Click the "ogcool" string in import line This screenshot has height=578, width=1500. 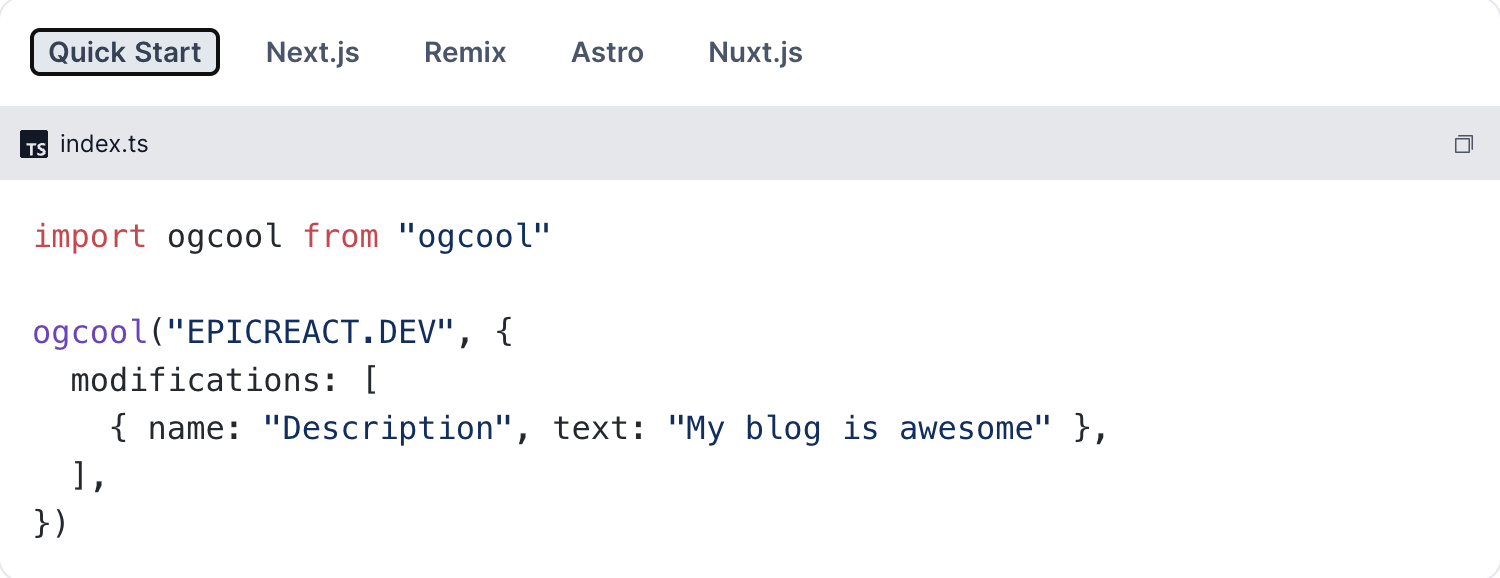[x=474, y=237]
